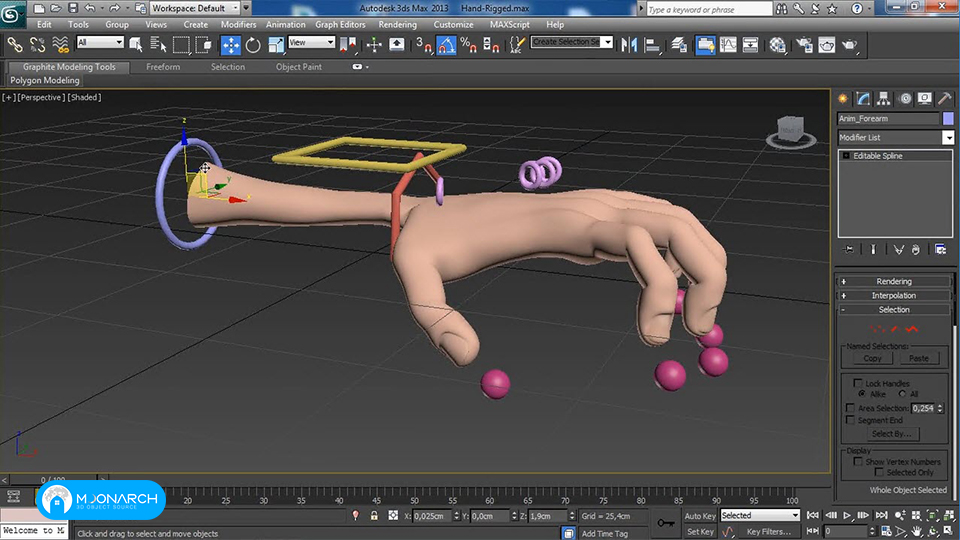960x540 pixels.
Task: Toggle the 3D Snaps icon
Action: [424, 45]
